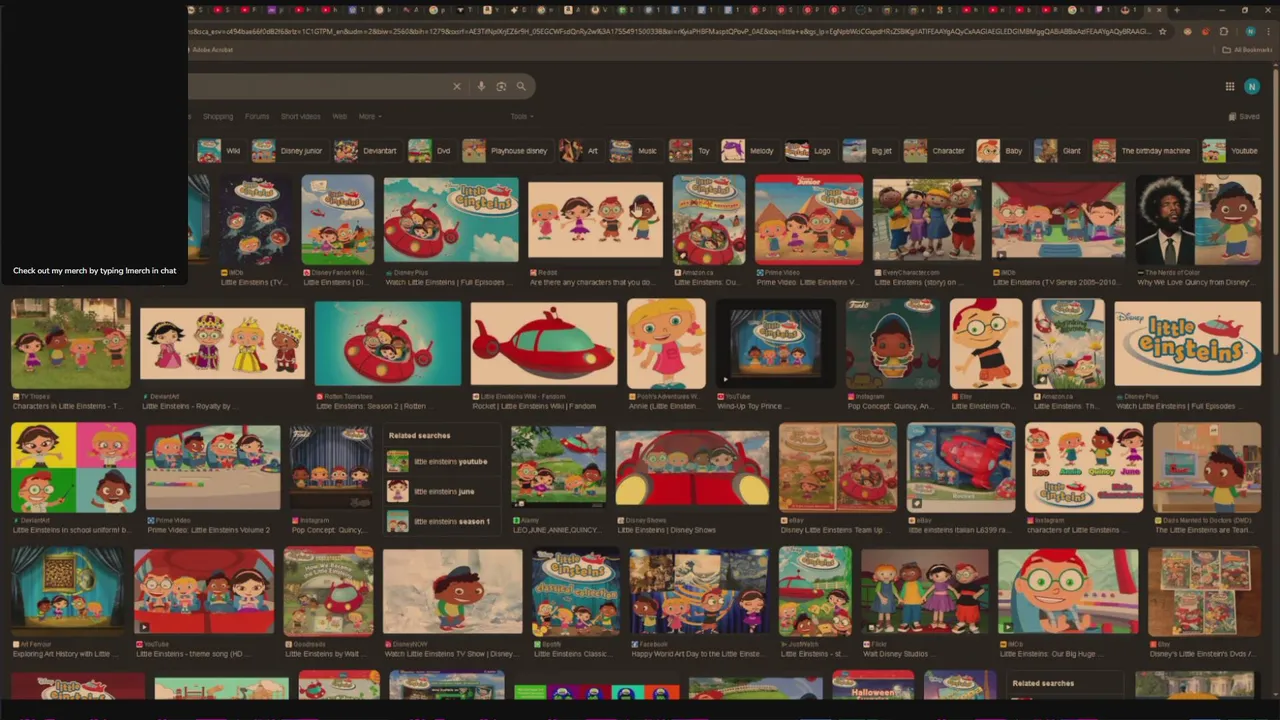The image size is (1280, 720).
Task: Filter images by Baby chip
Action: pos(1001,151)
